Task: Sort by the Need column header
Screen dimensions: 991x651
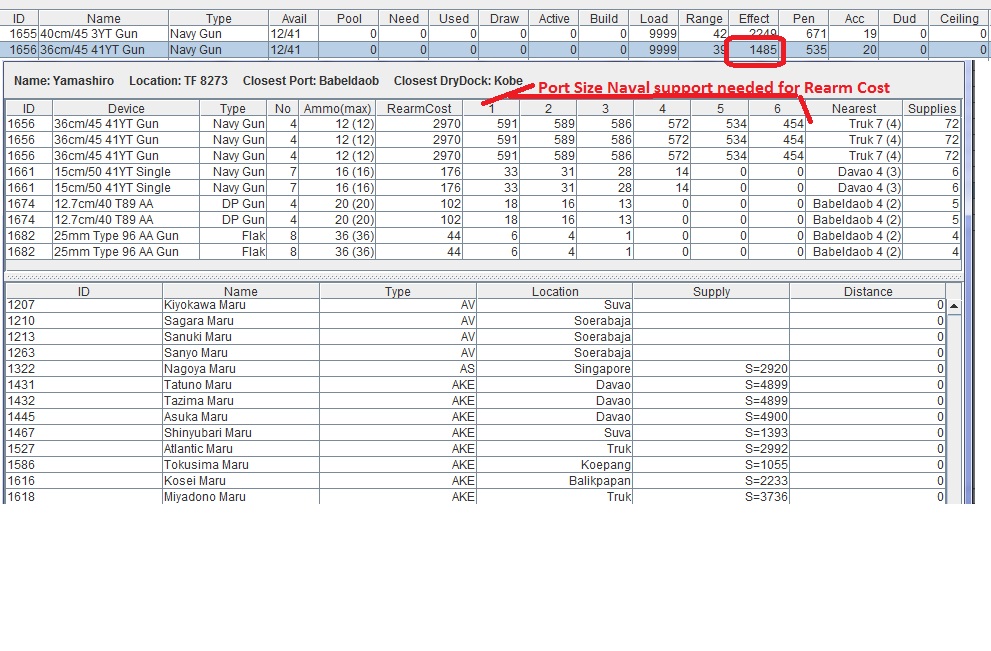Action: 404,18
